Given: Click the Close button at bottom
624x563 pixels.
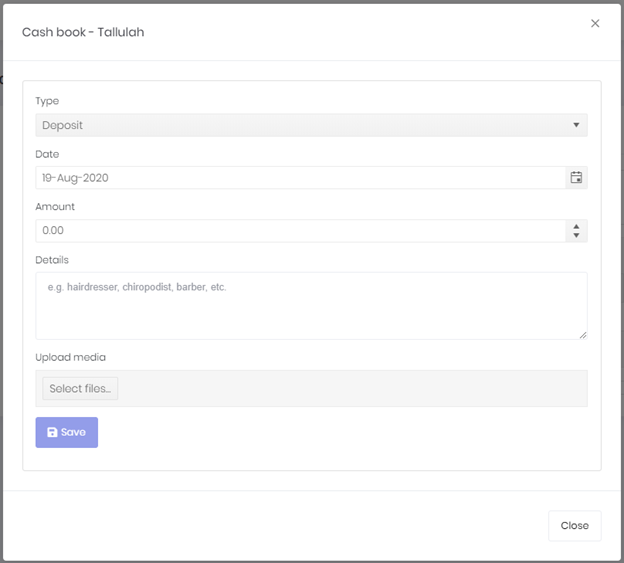Looking at the screenshot, I should click(574, 526).
